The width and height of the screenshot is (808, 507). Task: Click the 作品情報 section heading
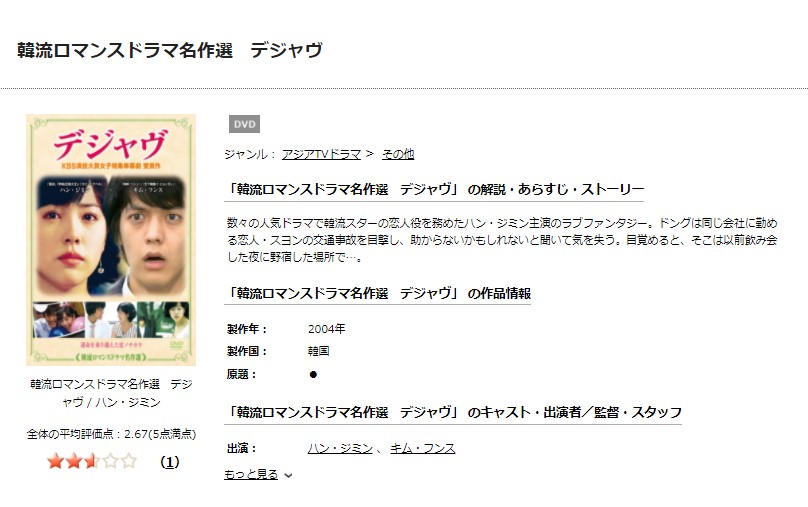tap(378, 293)
